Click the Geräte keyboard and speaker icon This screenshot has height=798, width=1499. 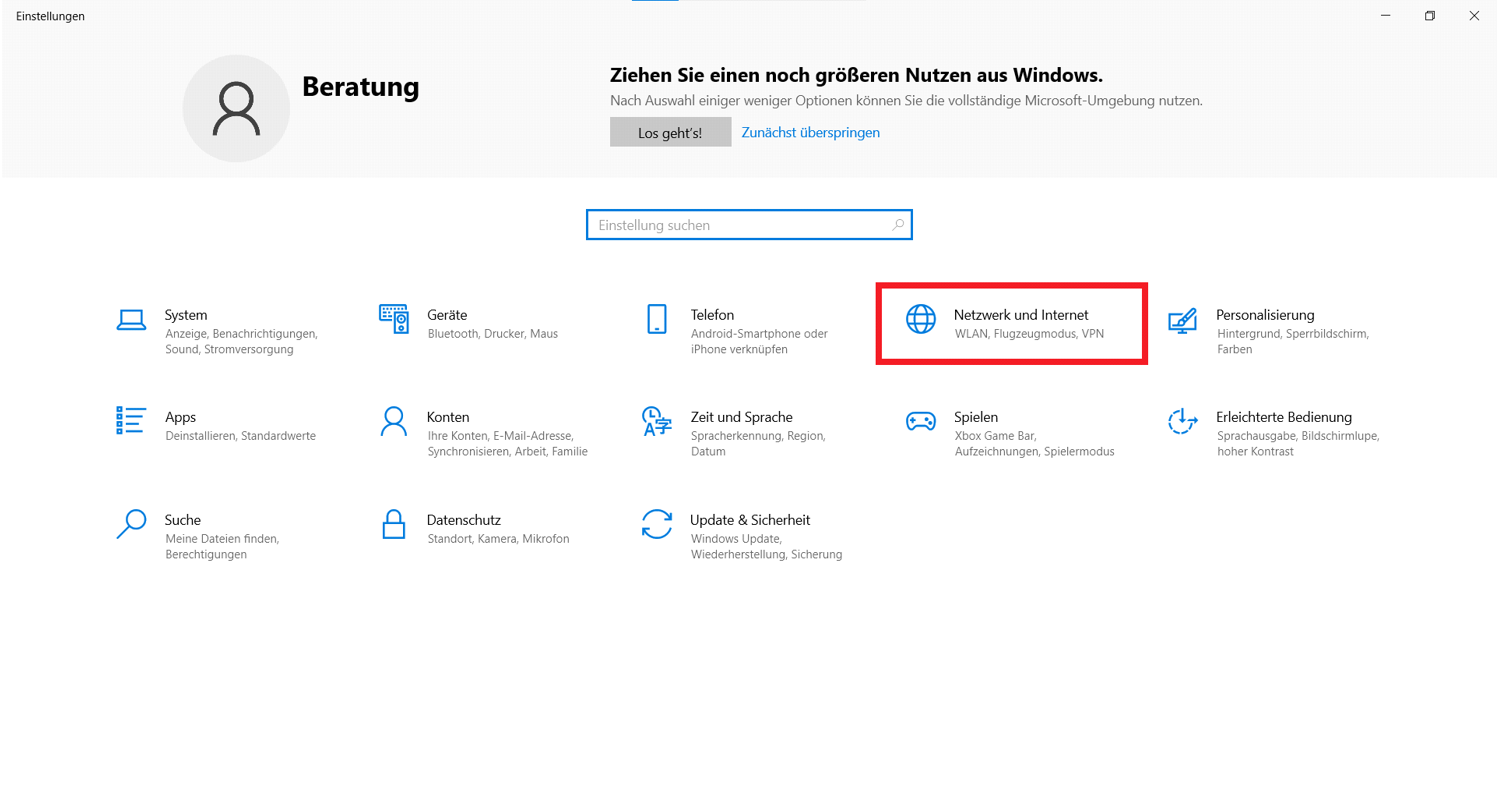(394, 319)
